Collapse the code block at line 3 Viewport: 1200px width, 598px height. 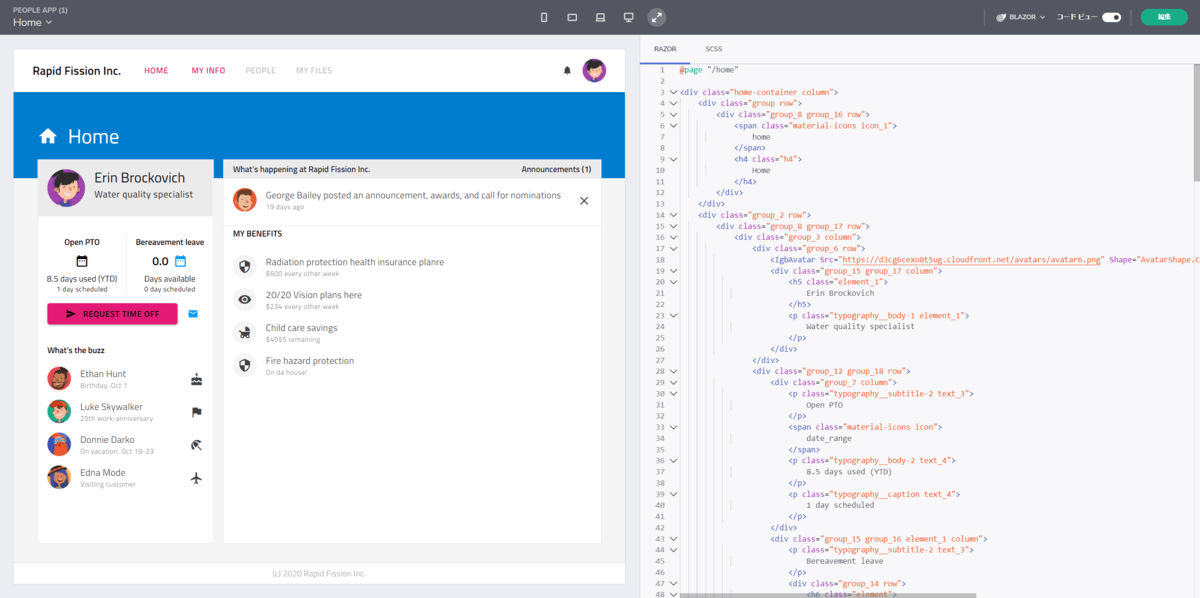(x=673, y=92)
